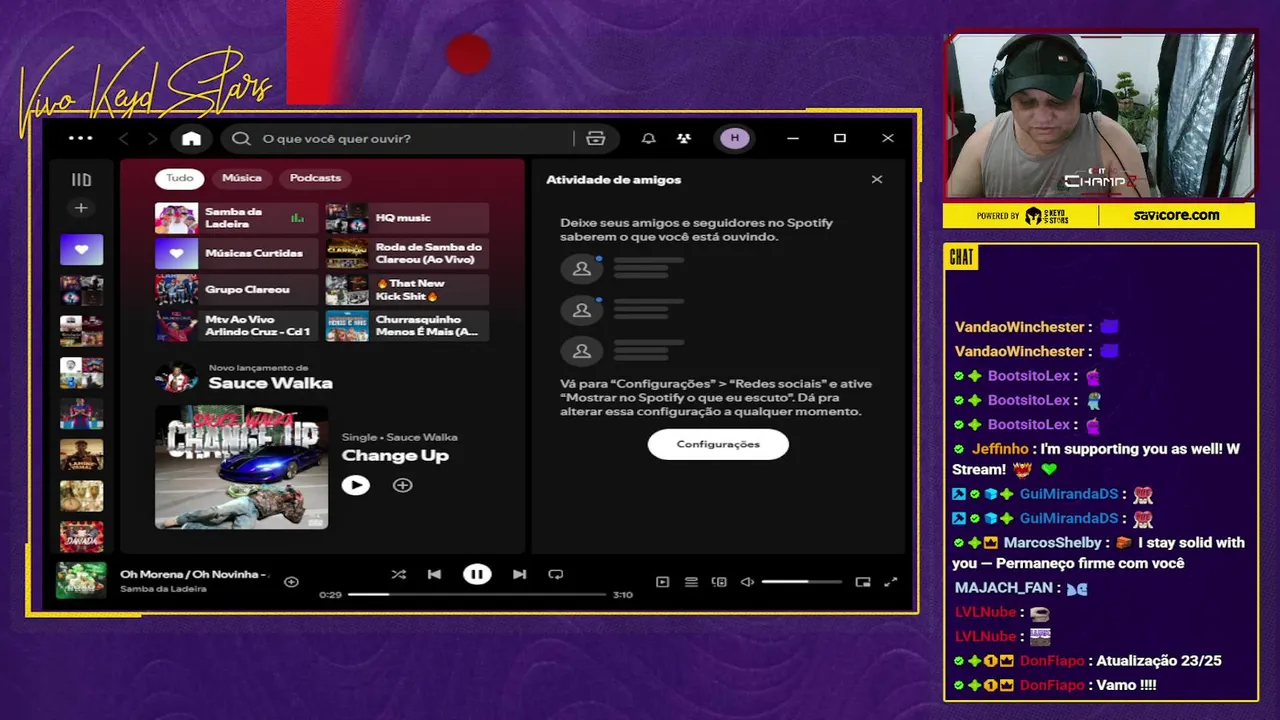Adjust the volume slider
The width and height of the screenshot is (1280, 720).
pos(802,582)
